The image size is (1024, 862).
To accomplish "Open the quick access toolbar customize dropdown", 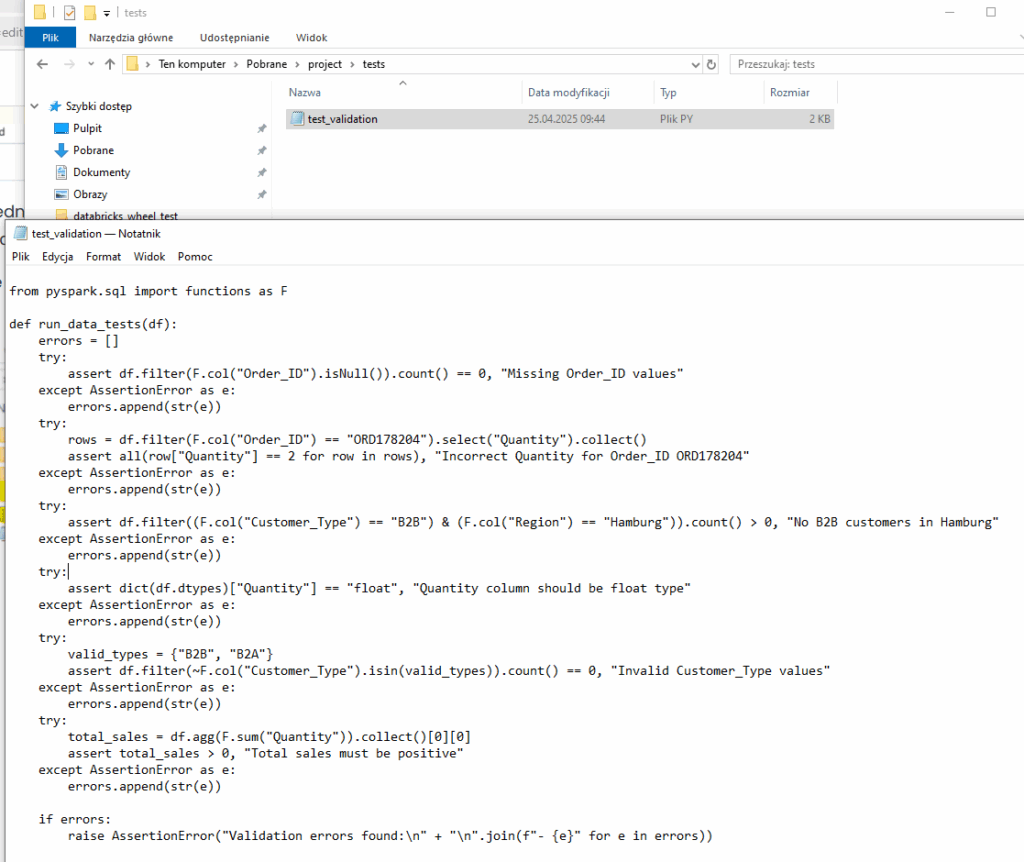I will click(107, 13).
